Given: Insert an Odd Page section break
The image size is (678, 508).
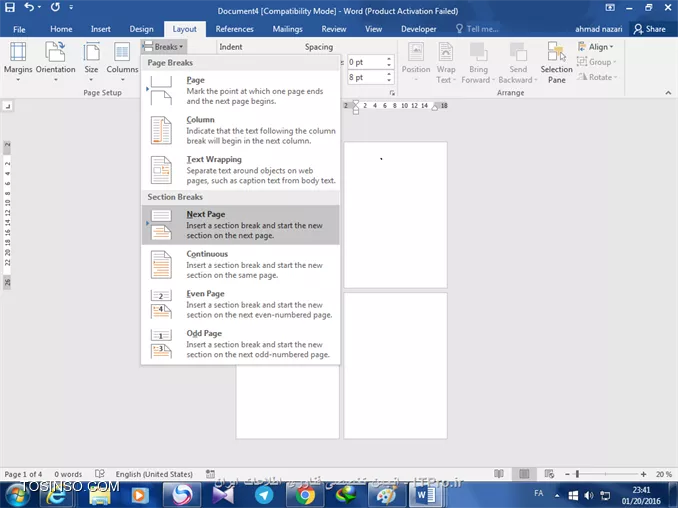Looking at the screenshot, I should 240,344.
